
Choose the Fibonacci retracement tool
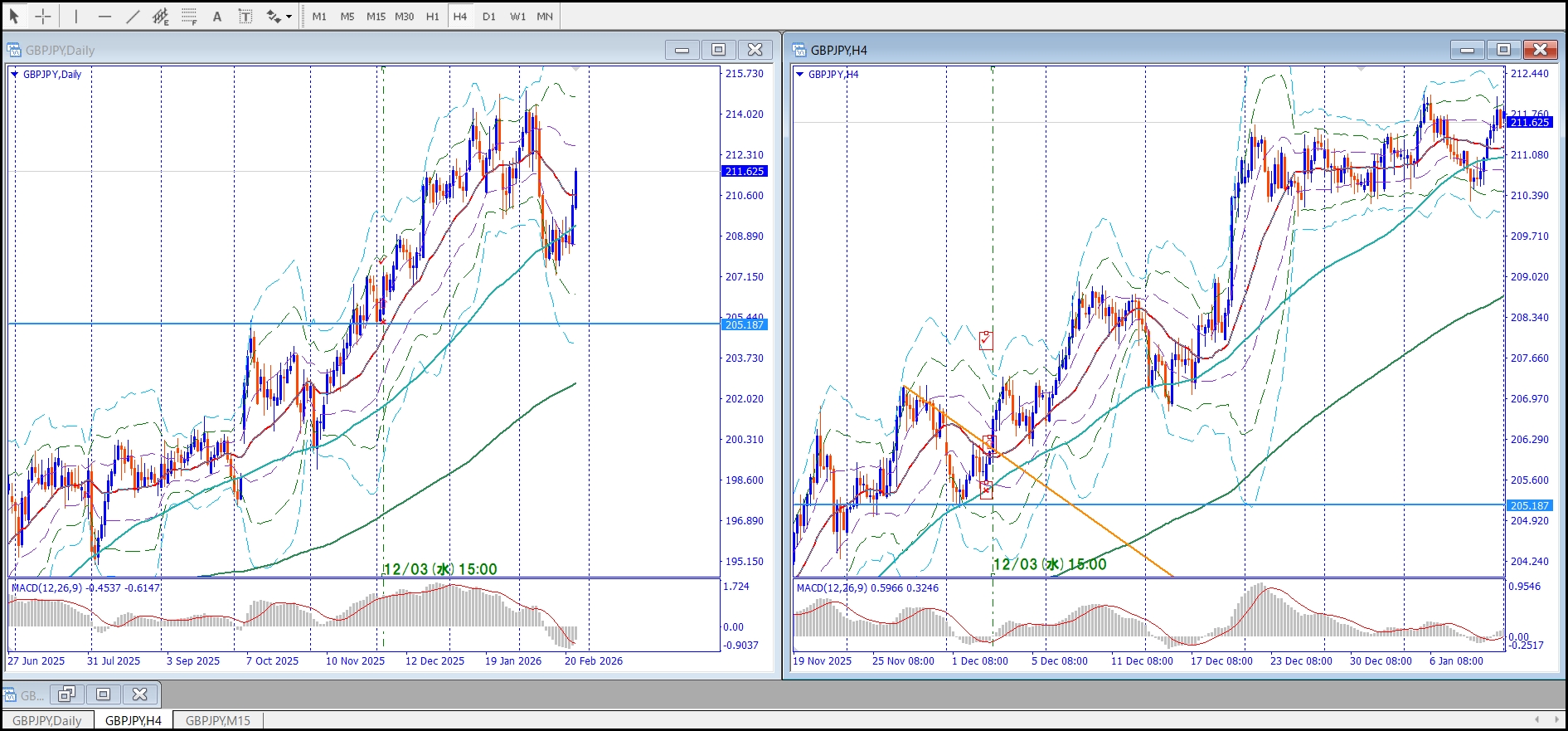(x=189, y=16)
